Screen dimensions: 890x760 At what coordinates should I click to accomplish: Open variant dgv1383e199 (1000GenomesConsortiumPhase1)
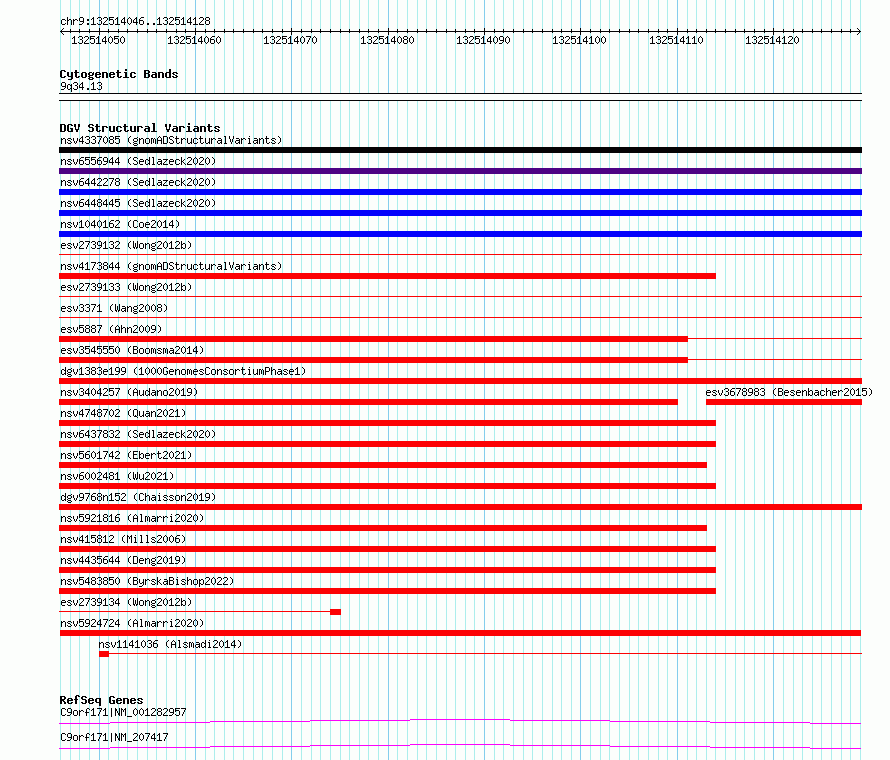[183, 371]
